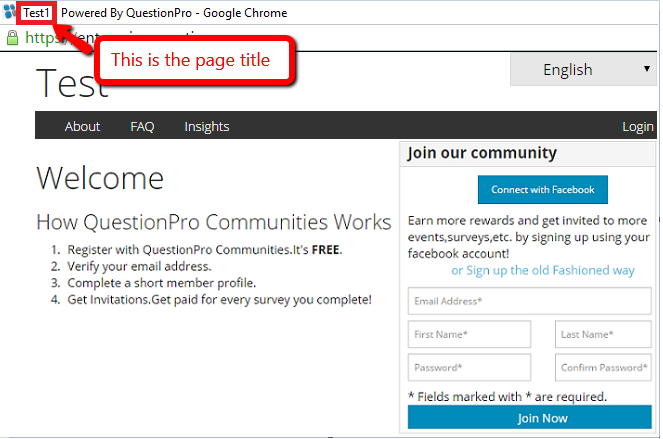The image size is (663, 439).
Task: Click the Login link in navigation bar
Action: [638, 126]
